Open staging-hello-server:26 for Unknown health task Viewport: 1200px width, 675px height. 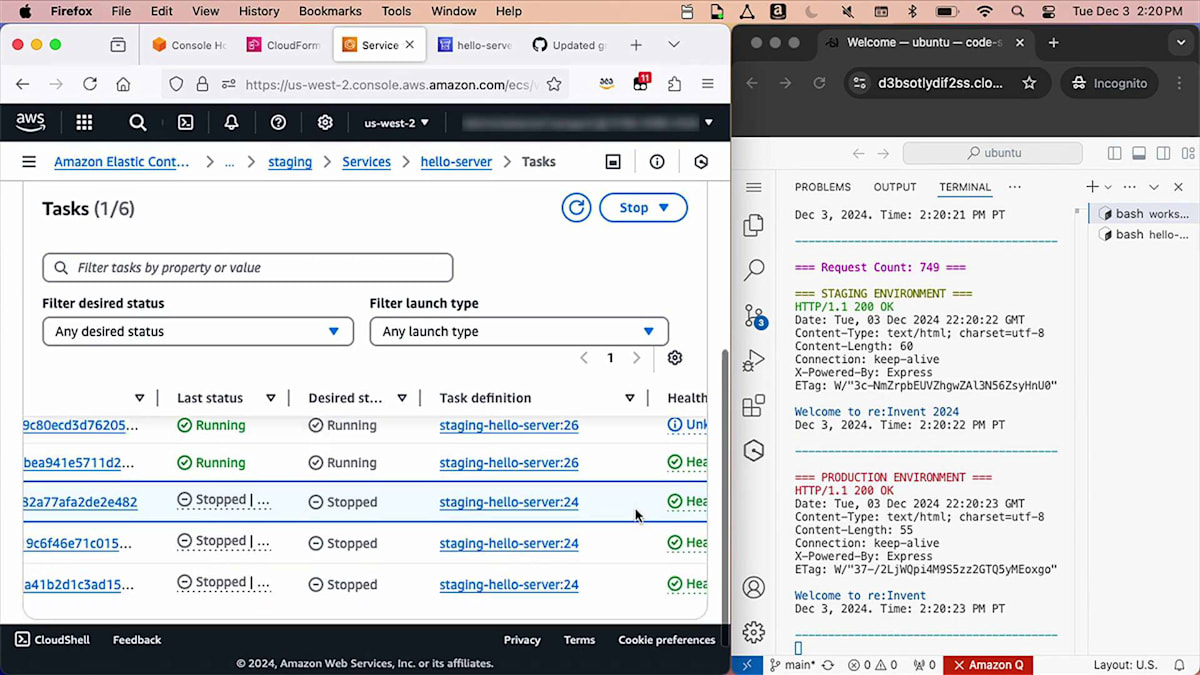[509, 425]
